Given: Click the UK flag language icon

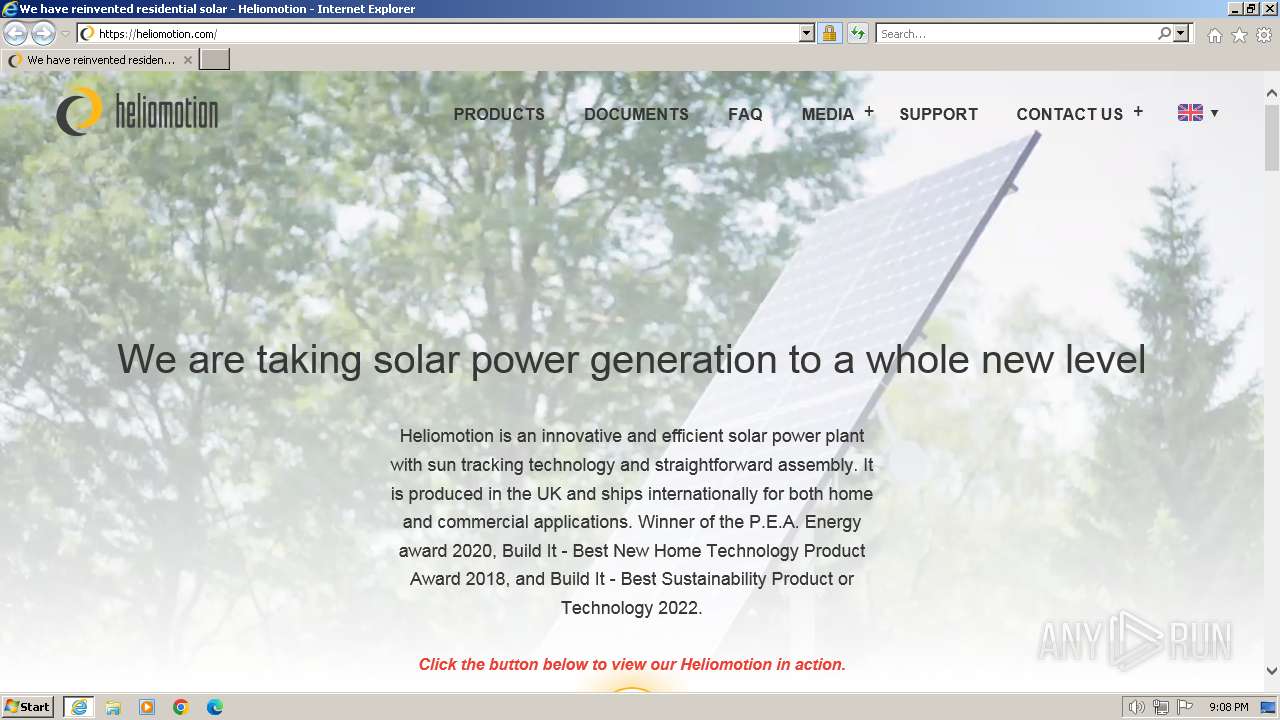Looking at the screenshot, I should 1190,113.
